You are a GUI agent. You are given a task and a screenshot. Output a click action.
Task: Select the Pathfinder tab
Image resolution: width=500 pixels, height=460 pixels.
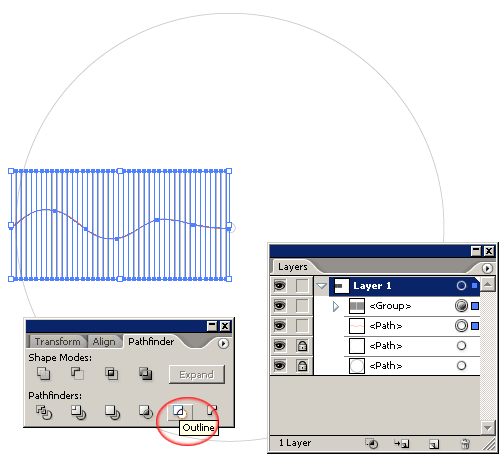tap(151, 342)
